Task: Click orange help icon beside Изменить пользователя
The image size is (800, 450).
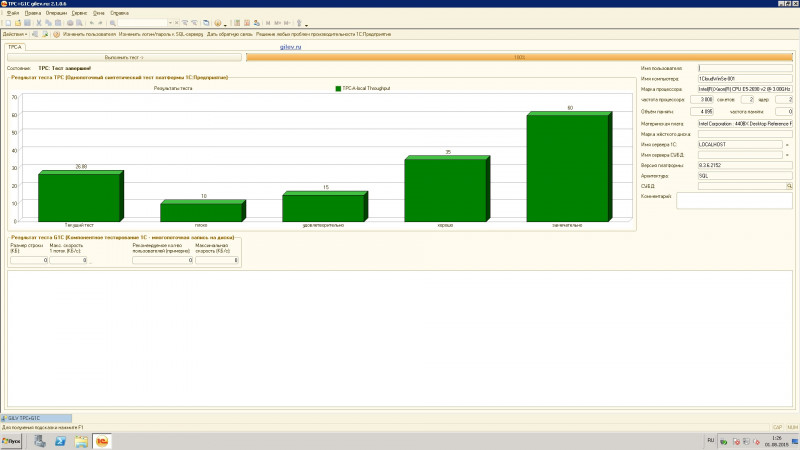Action: coord(56,34)
